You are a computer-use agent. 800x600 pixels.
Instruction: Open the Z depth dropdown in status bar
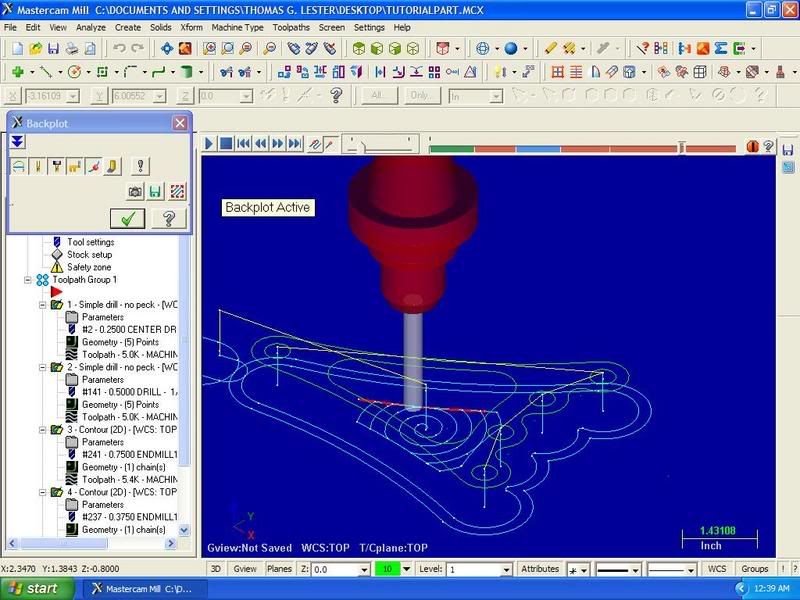tap(364, 569)
